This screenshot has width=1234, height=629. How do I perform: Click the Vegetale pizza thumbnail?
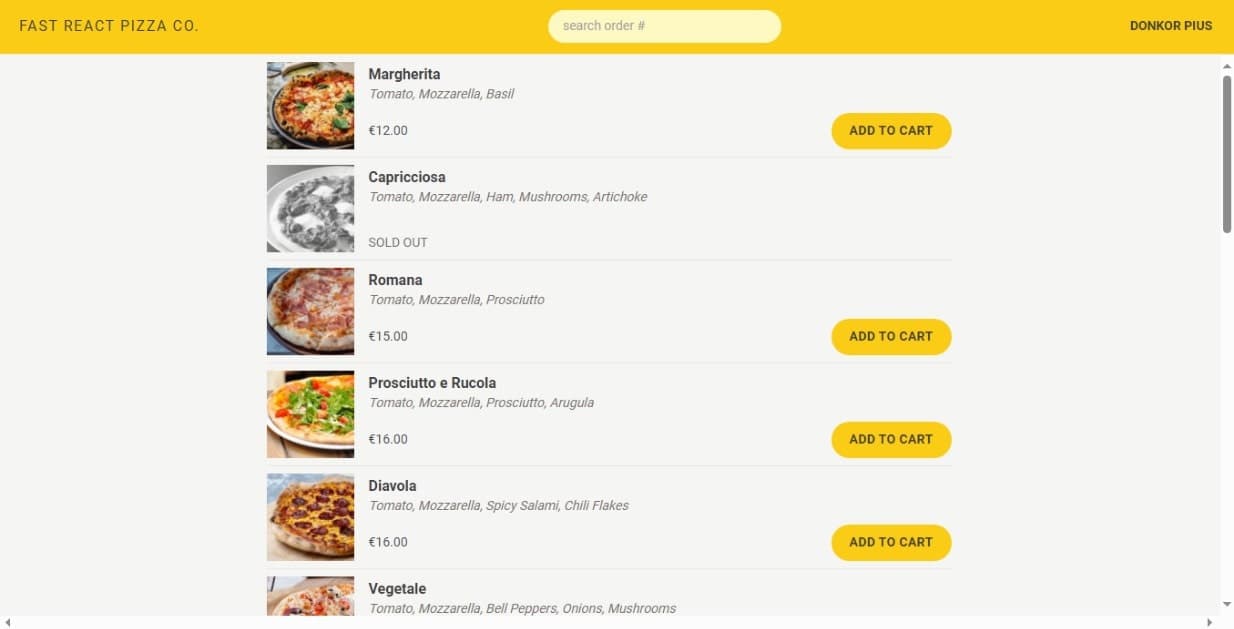pos(310,597)
